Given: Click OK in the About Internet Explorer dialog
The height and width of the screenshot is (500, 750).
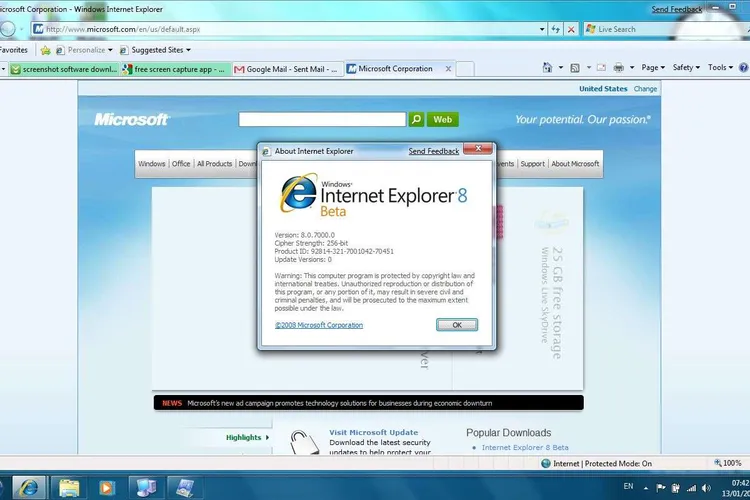Looking at the screenshot, I should [x=457, y=325].
